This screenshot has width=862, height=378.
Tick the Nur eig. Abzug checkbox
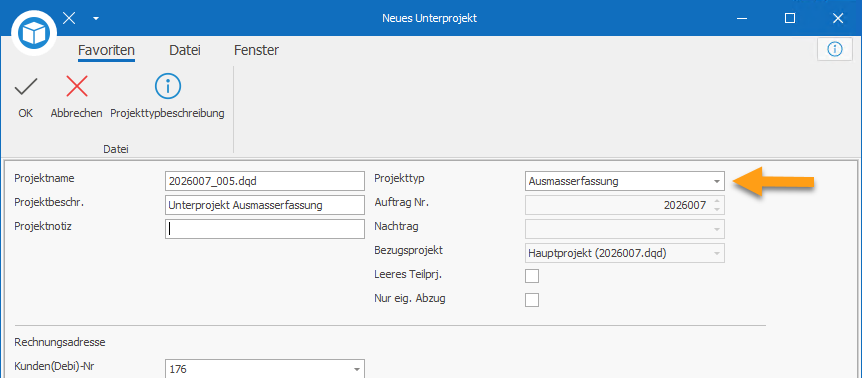pos(532,300)
